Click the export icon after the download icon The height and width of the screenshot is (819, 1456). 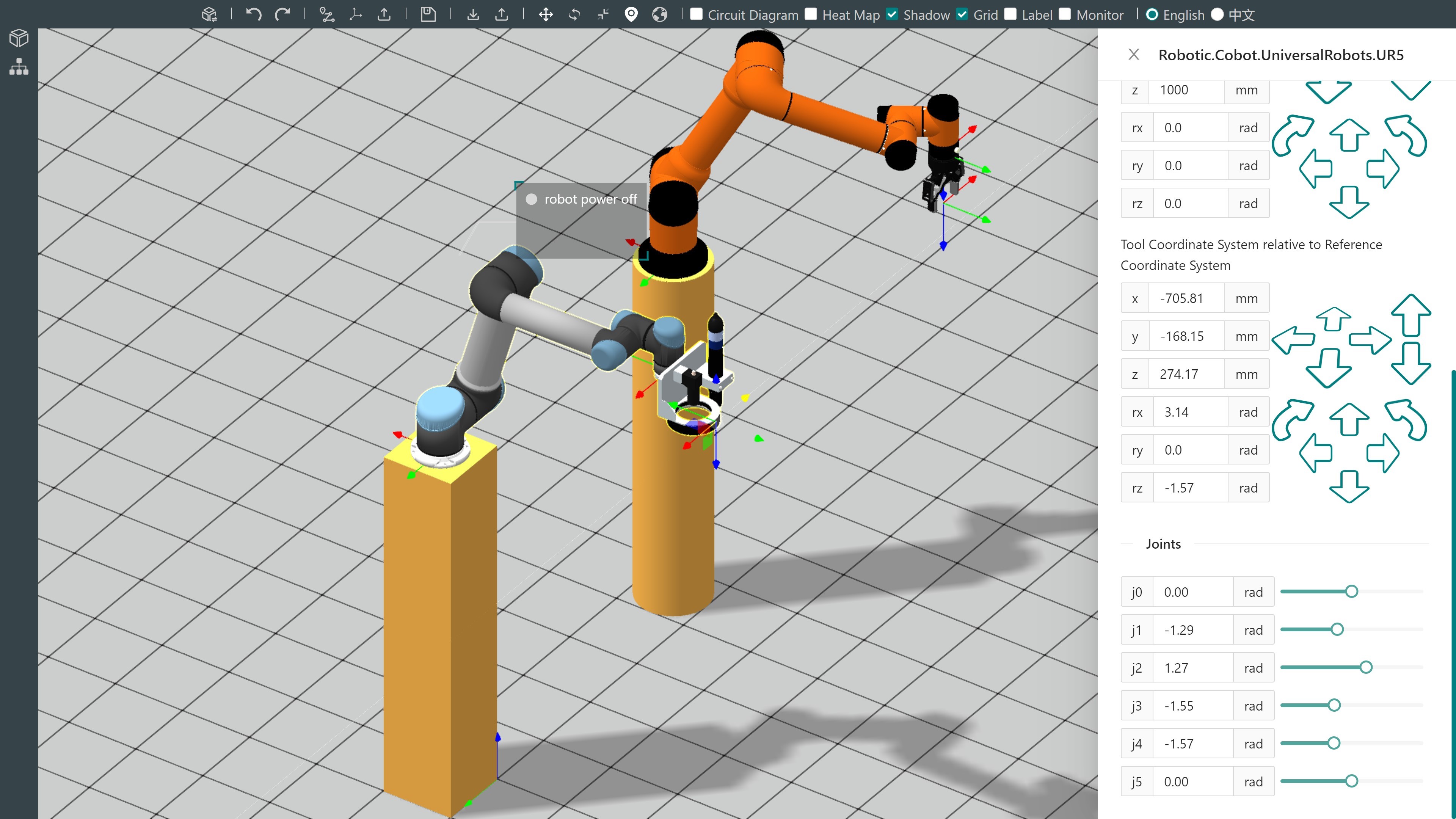[x=501, y=14]
